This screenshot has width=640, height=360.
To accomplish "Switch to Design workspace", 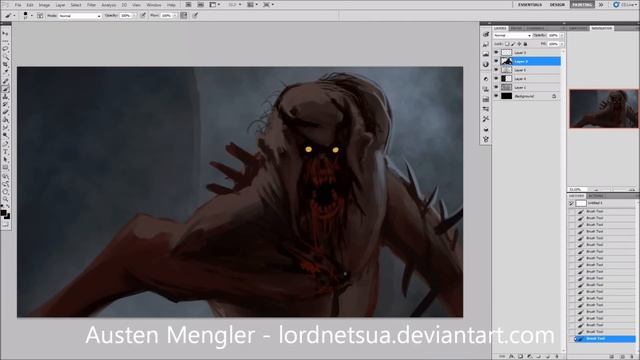I will (x=557, y=5).
